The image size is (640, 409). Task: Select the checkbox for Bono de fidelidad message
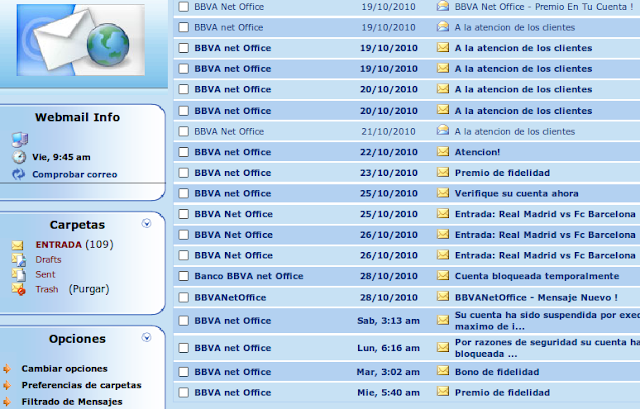(x=184, y=372)
